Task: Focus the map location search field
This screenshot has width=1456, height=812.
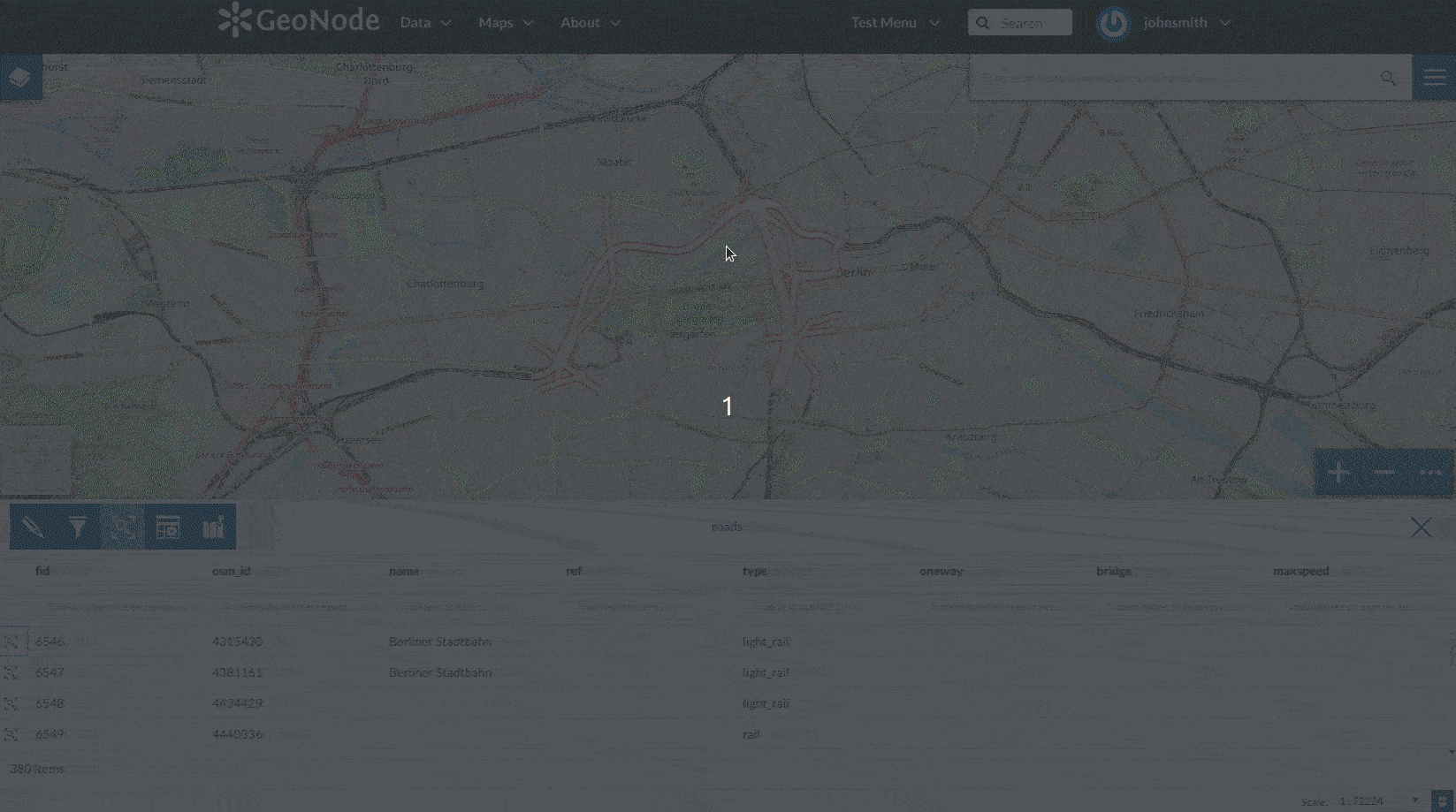Action: click(x=1174, y=79)
